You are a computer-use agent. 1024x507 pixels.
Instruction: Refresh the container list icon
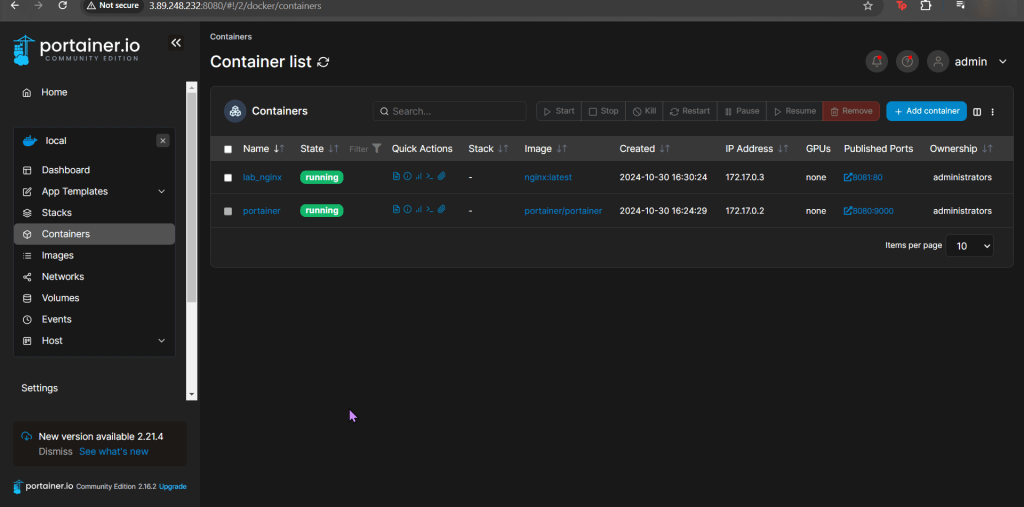coord(323,62)
